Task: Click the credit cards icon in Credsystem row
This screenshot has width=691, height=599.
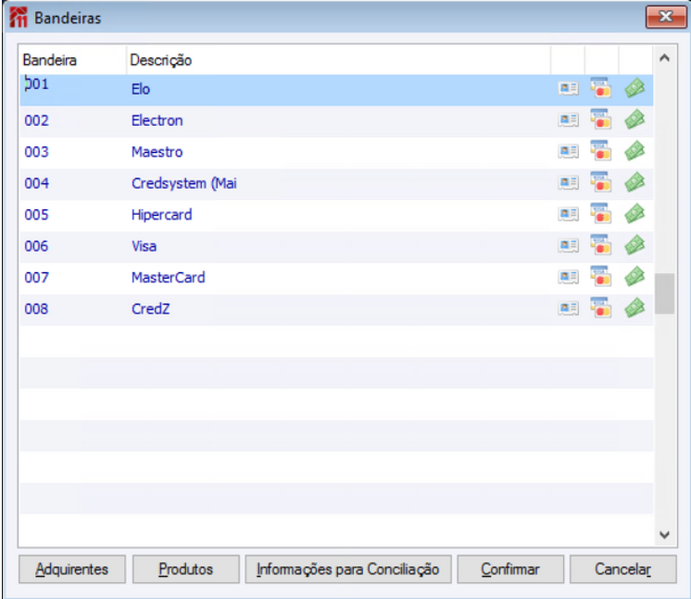Action: (x=601, y=182)
